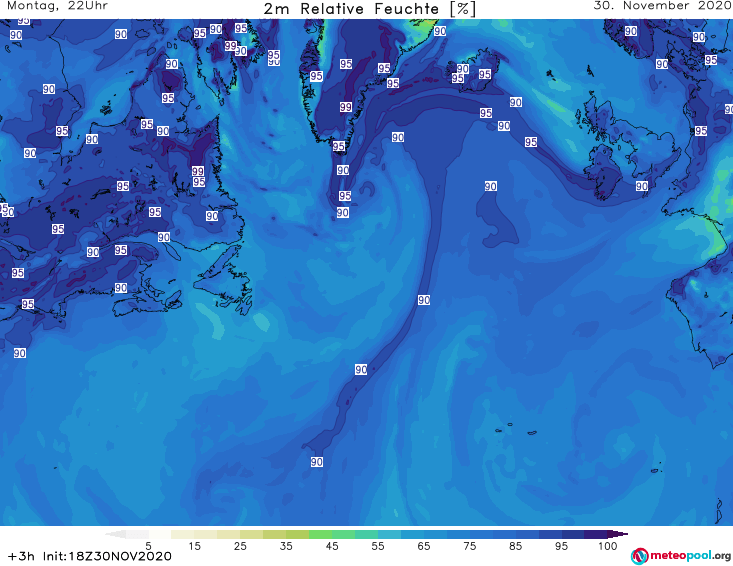Click the color scale tick label '25'

tap(240, 546)
